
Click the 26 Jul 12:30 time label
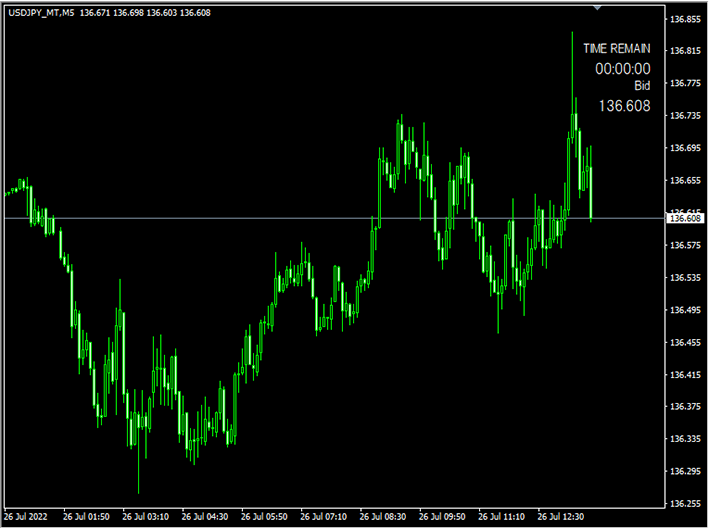tap(561, 516)
